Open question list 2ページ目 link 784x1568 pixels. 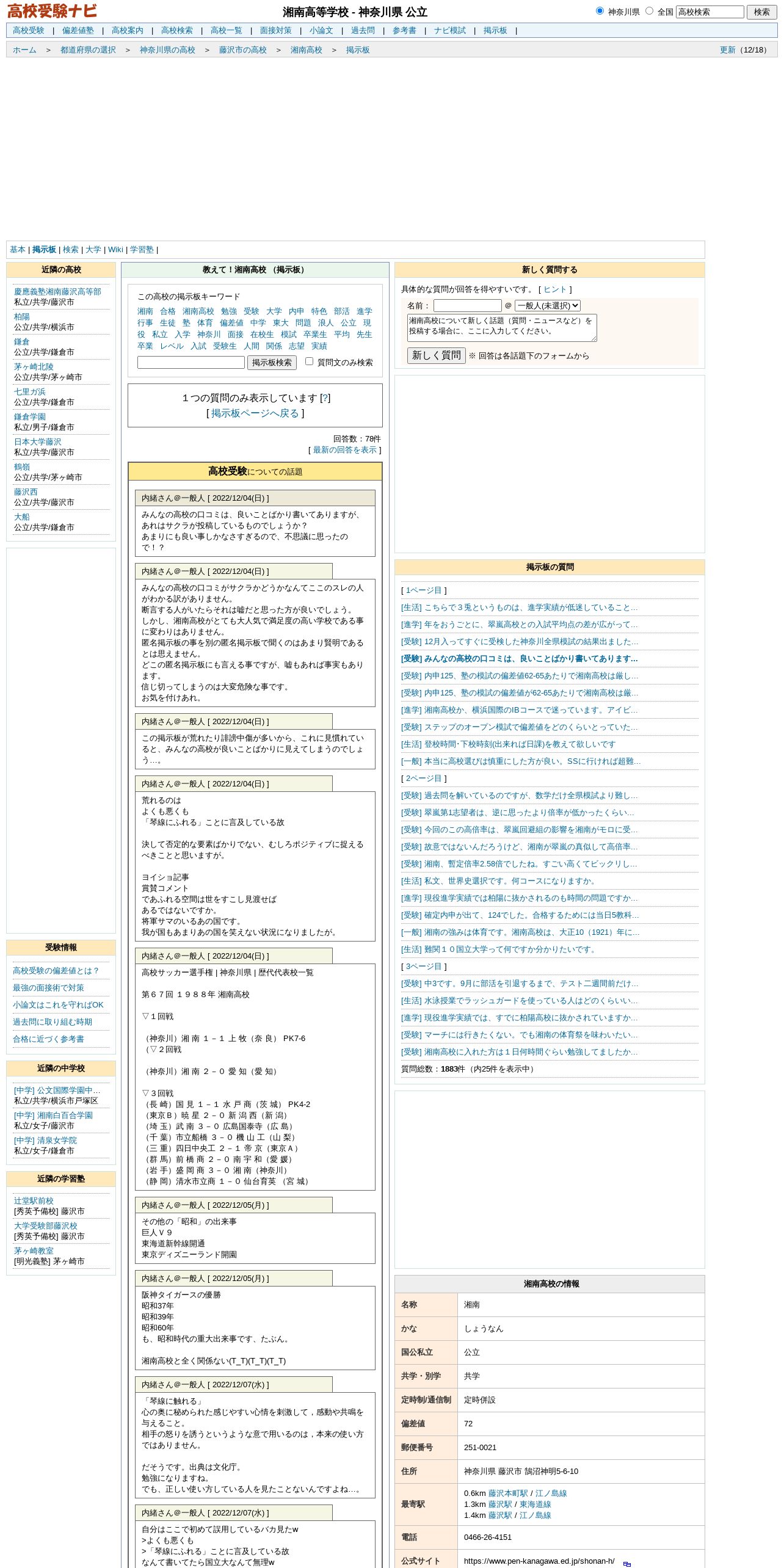click(x=424, y=779)
